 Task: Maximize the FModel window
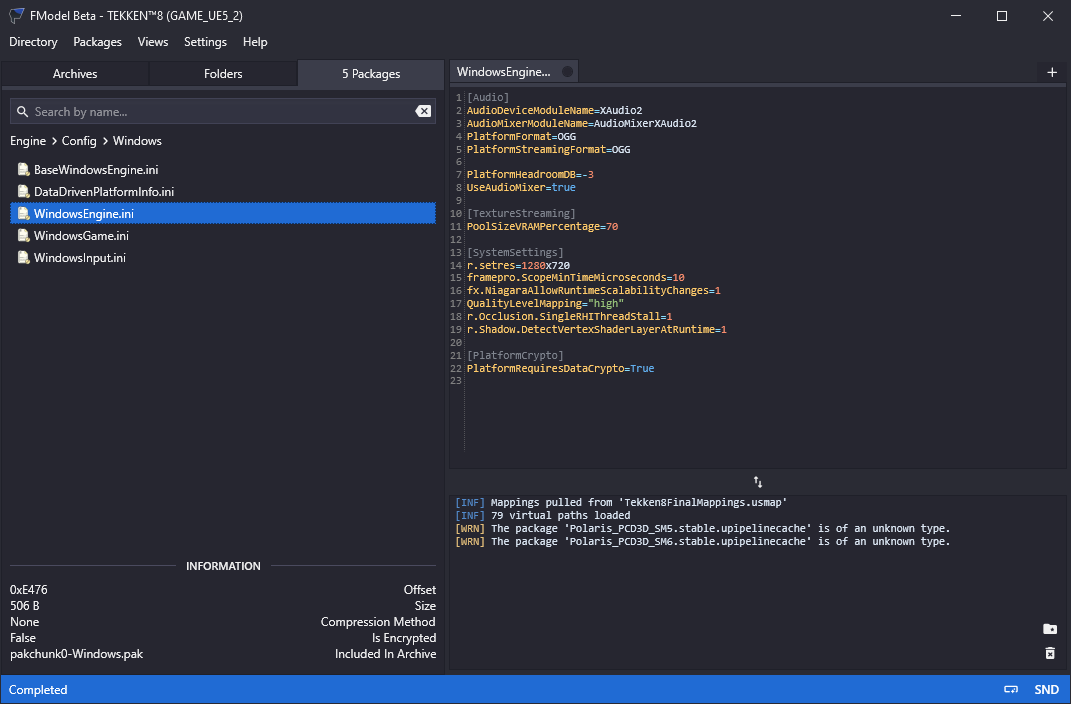tap(1001, 15)
